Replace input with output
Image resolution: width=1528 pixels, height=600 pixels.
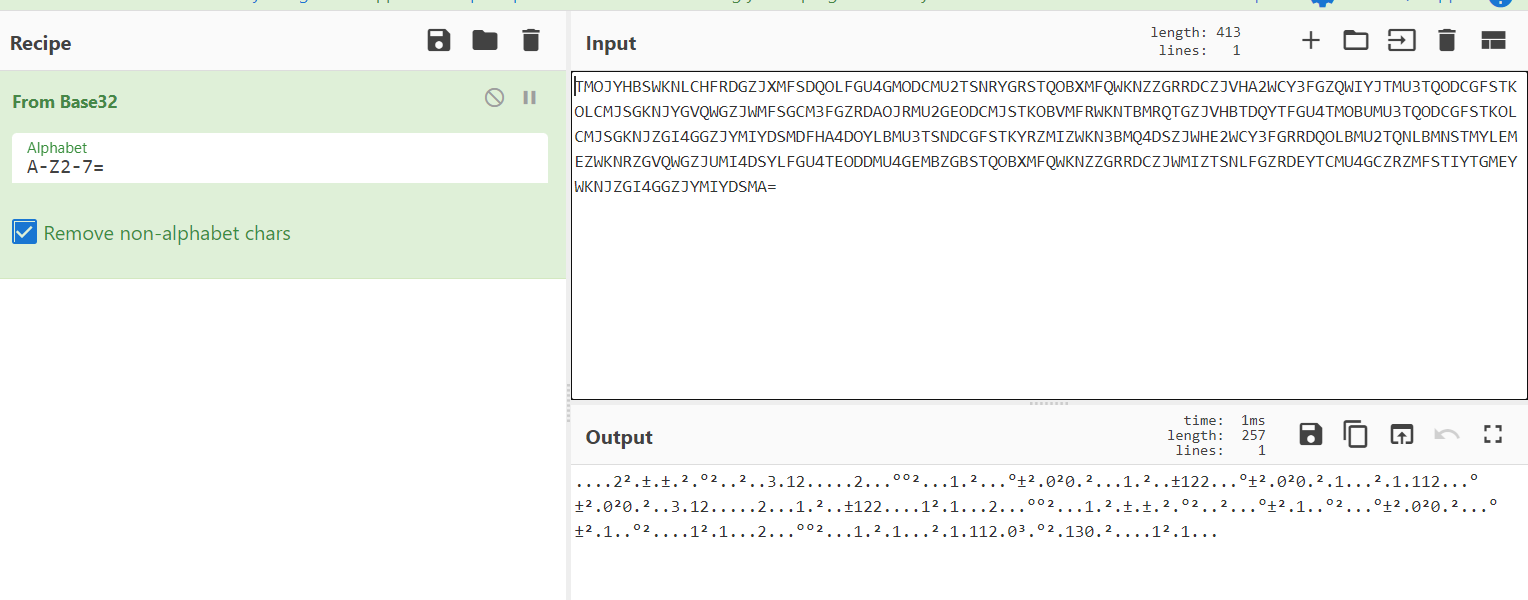point(1401,434)
